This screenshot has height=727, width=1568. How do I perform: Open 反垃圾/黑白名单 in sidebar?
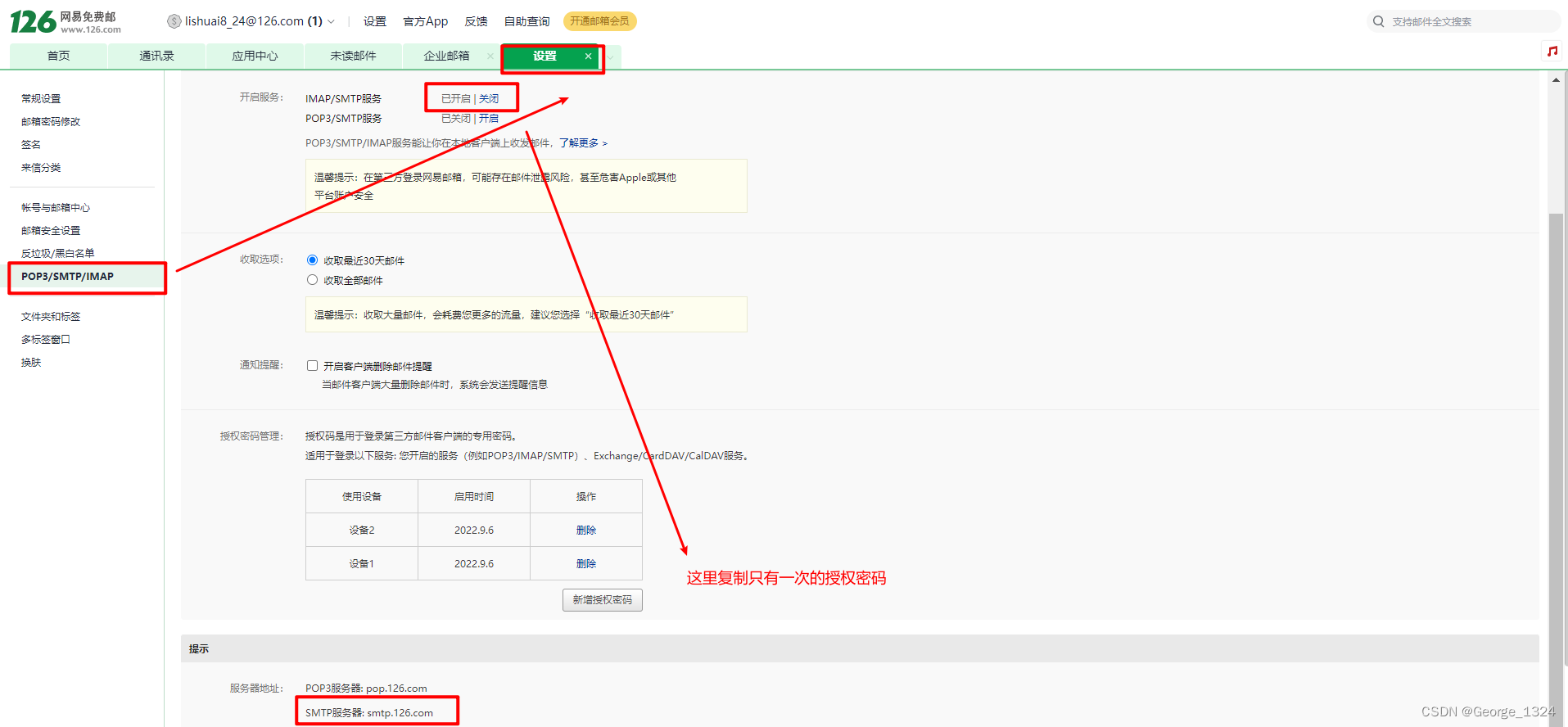pyautogui.click(x=57, y=253)
